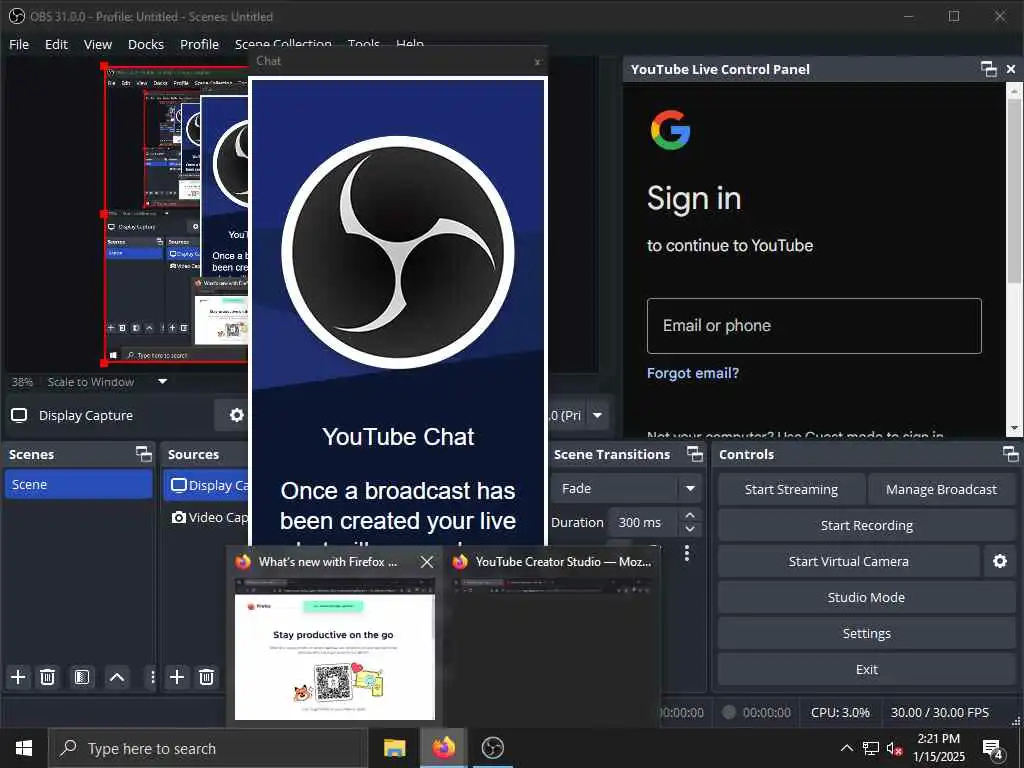Image resolution: width=1024 pixels, height=768 pixels.
Task: Open Display Capture properties gear icon
Action: pyautogui.click(x=236, y=415)
